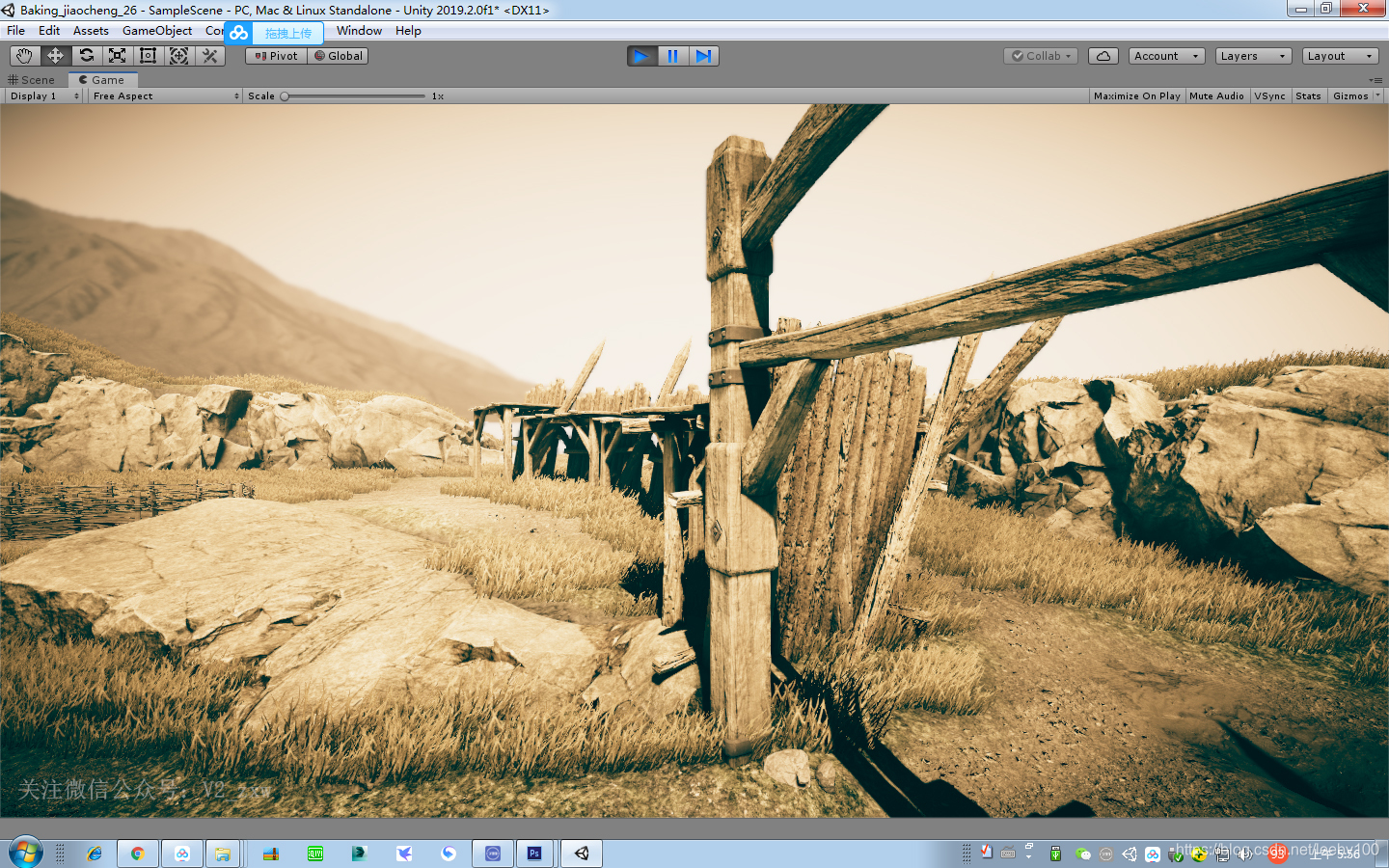Open the Layers dropdown
The height and width of the screenshot is (868, 1389).
click(x=1253, y=56)
